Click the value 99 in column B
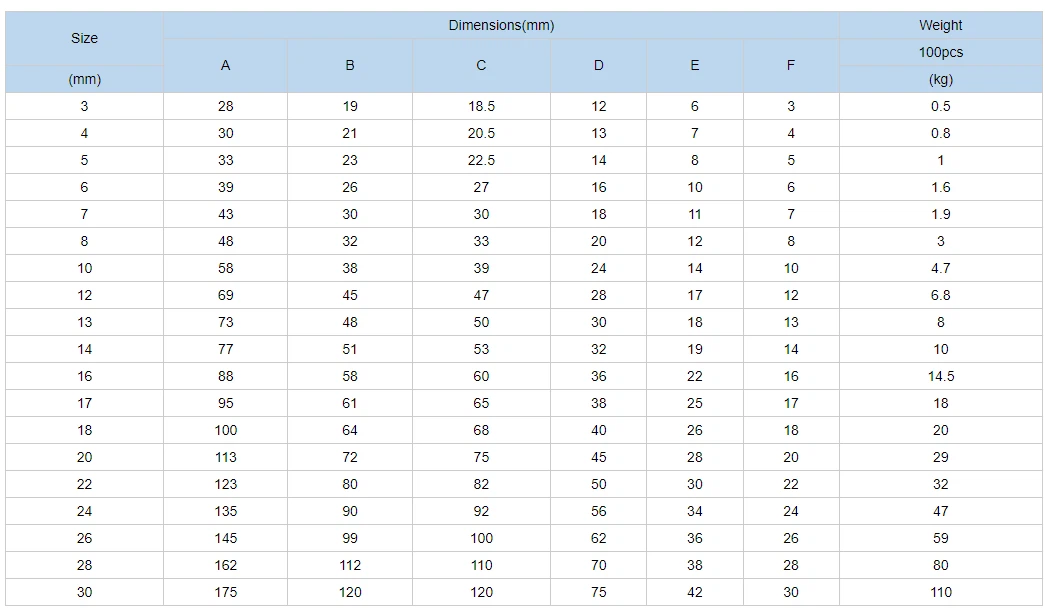This screenshot has height=611, width=1045. point(350,538)
